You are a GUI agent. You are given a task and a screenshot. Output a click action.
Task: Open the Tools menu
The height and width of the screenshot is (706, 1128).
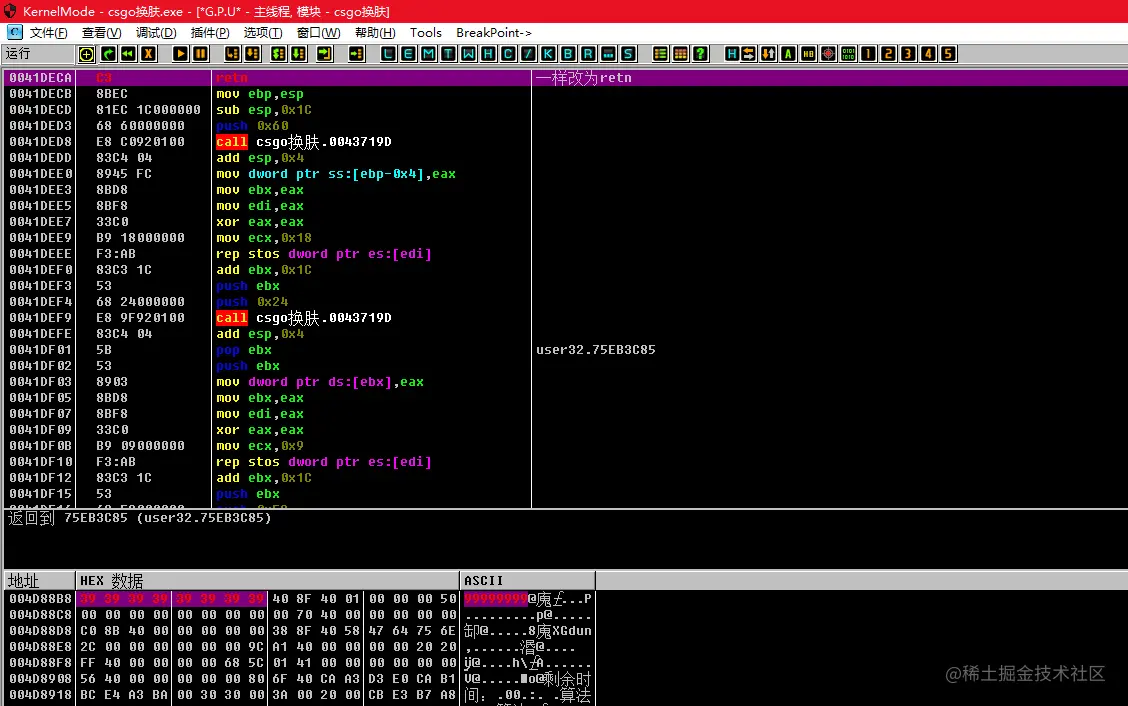point(426,33)
